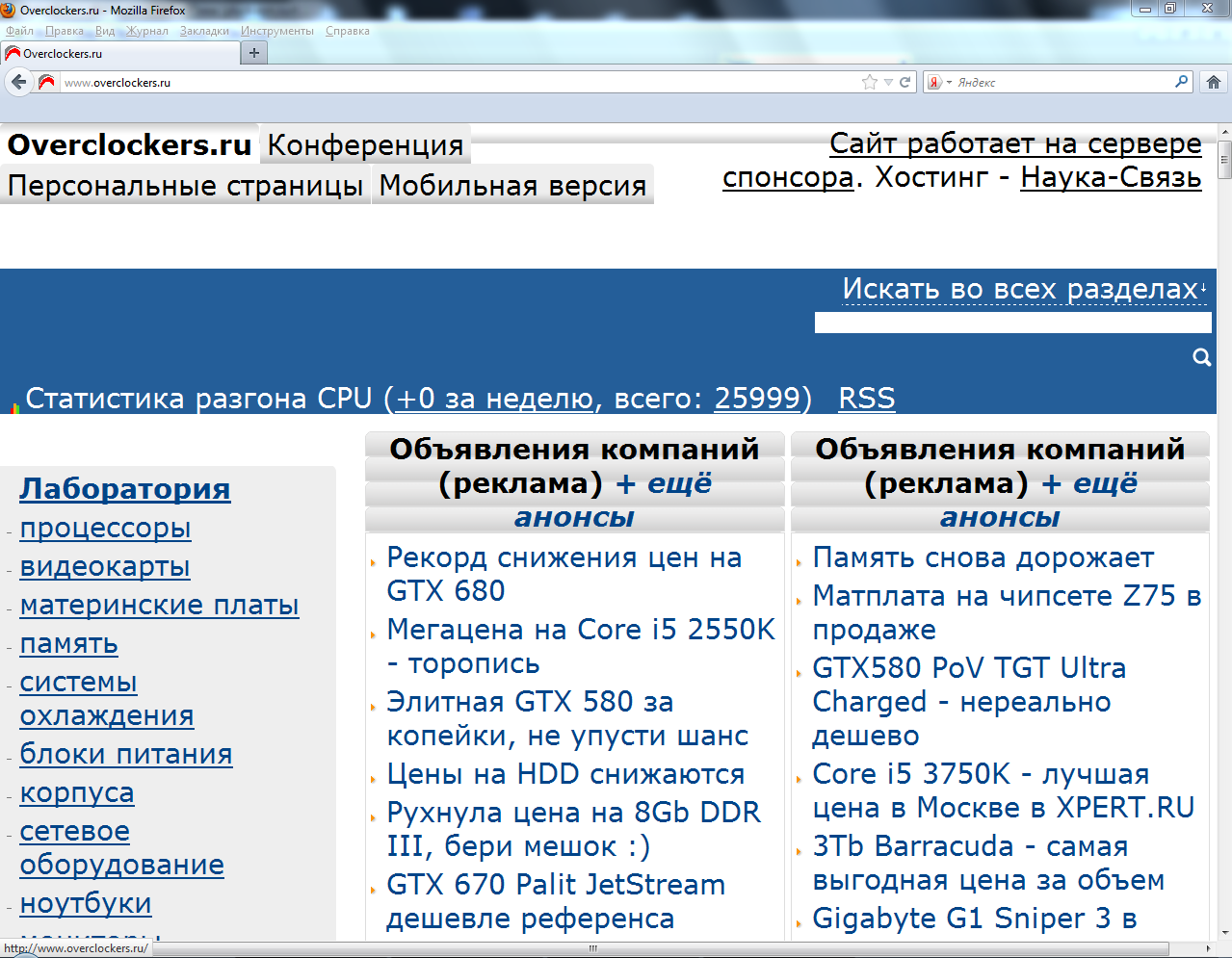This screenshot has height=958, width=1232.
Task: Go to материнские платы category
Action: tap(159, 605)
